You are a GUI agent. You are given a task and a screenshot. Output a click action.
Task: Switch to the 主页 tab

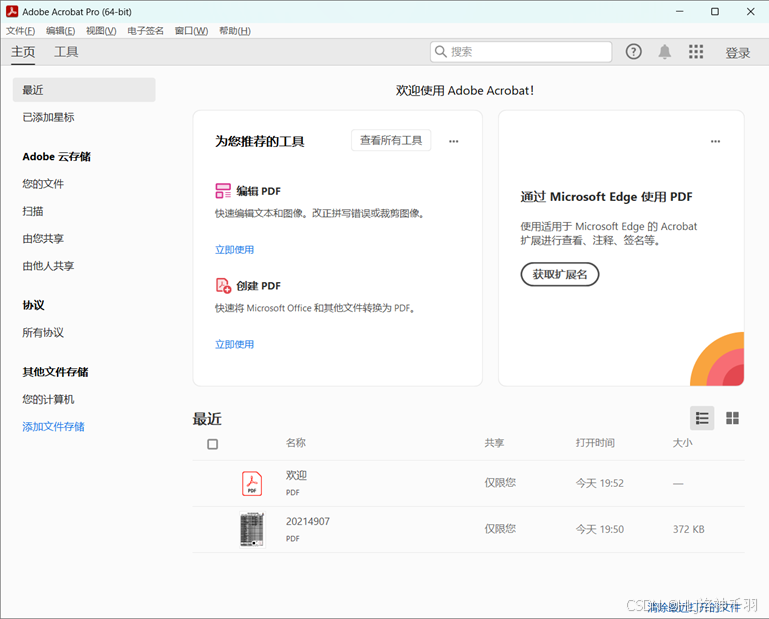tap(23, 52)
